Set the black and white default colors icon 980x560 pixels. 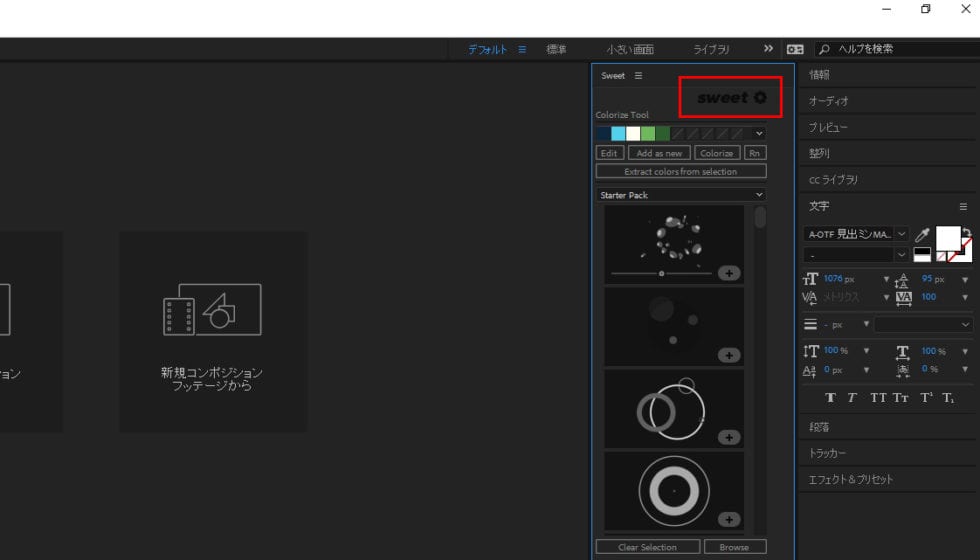coord(922,254)
